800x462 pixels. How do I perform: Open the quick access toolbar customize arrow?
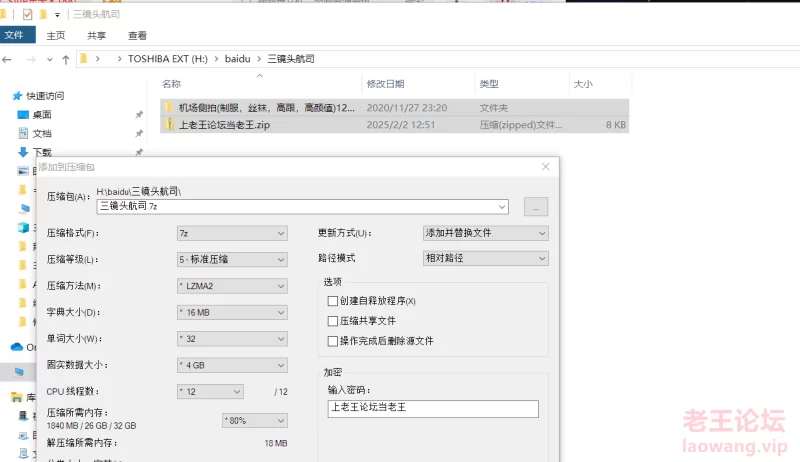57,15
